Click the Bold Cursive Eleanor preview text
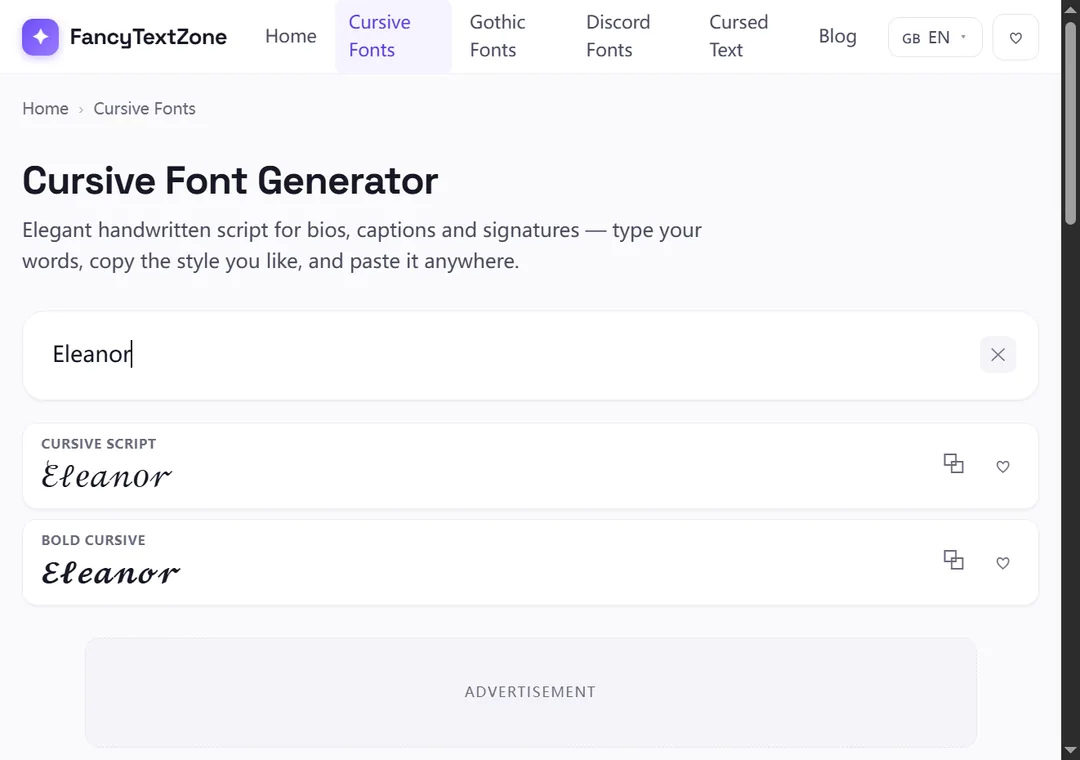This screenshot has height=760, width=1080. [x=110, y=572]
